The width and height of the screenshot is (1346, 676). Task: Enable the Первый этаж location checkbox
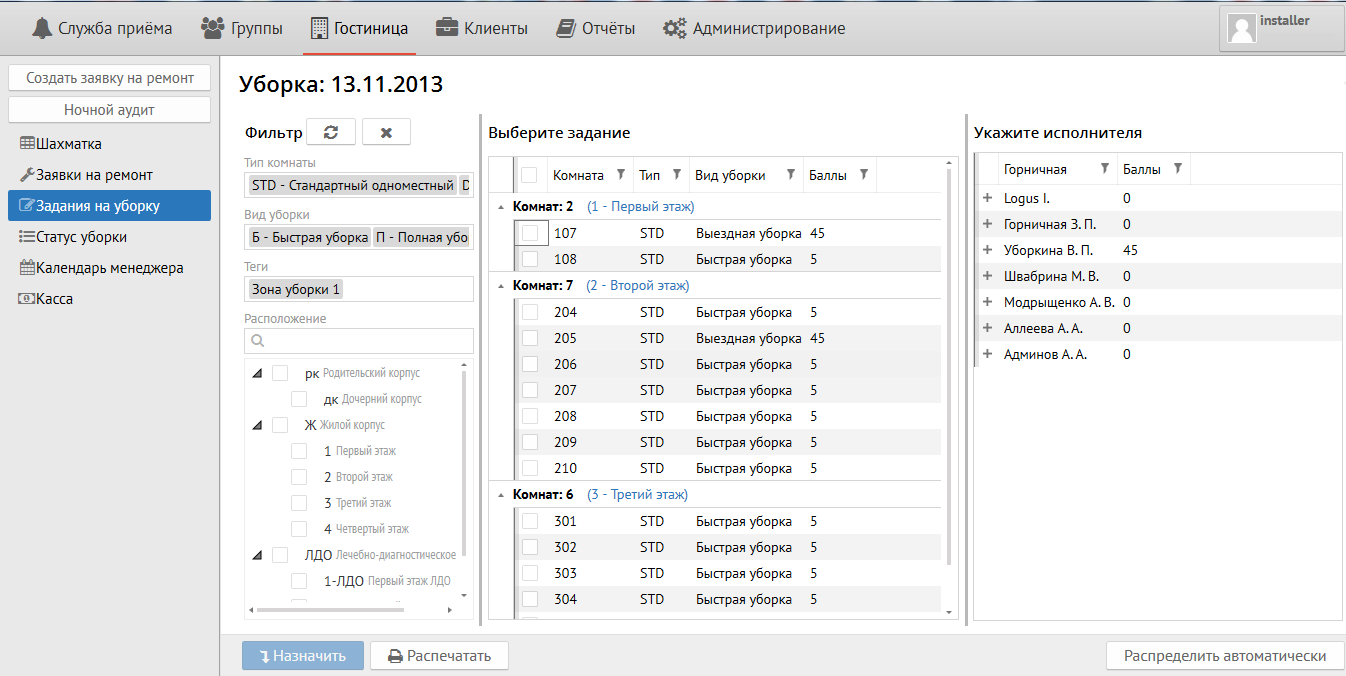[299, 451]
